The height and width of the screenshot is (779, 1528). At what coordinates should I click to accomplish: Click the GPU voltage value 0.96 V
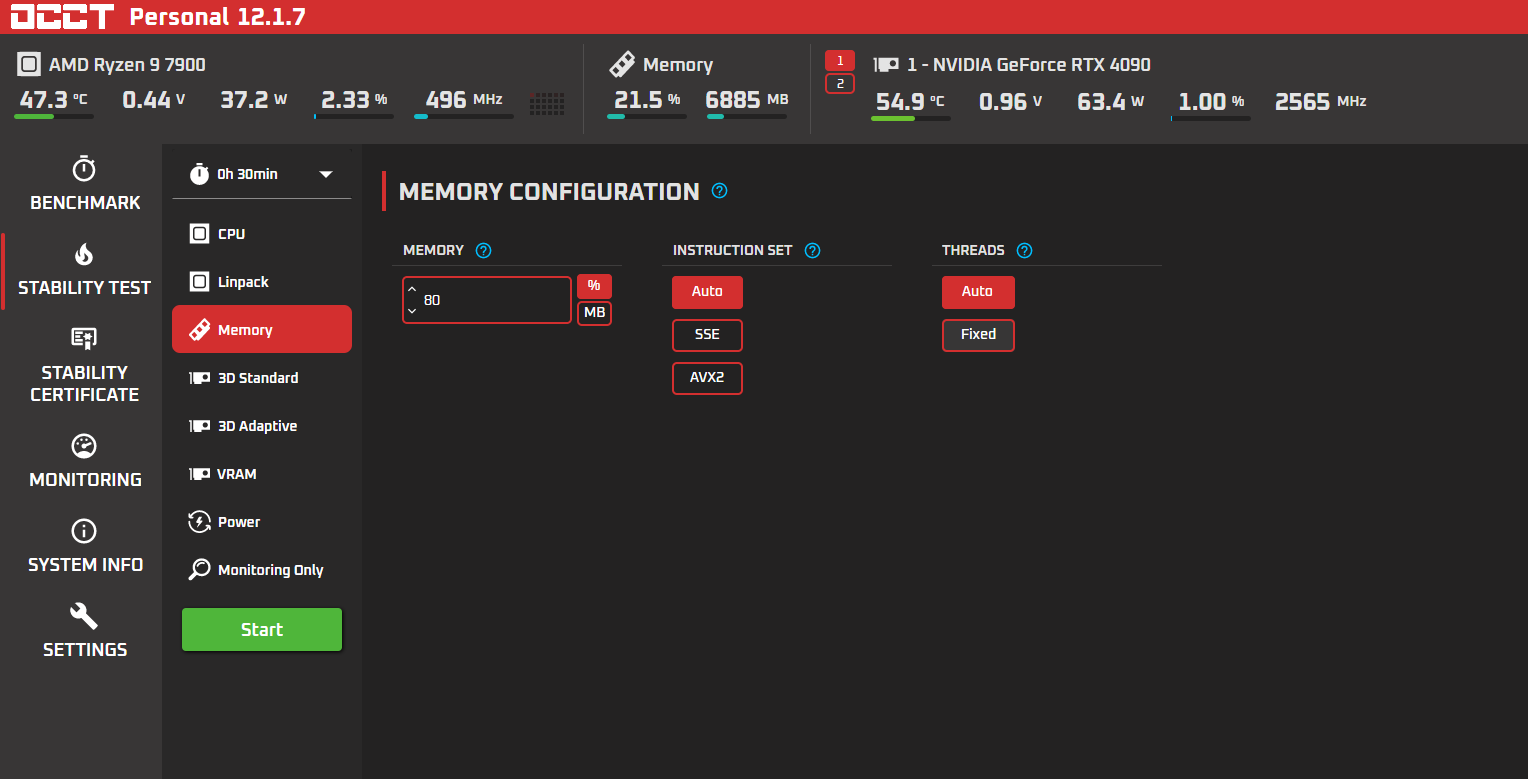1011,102
